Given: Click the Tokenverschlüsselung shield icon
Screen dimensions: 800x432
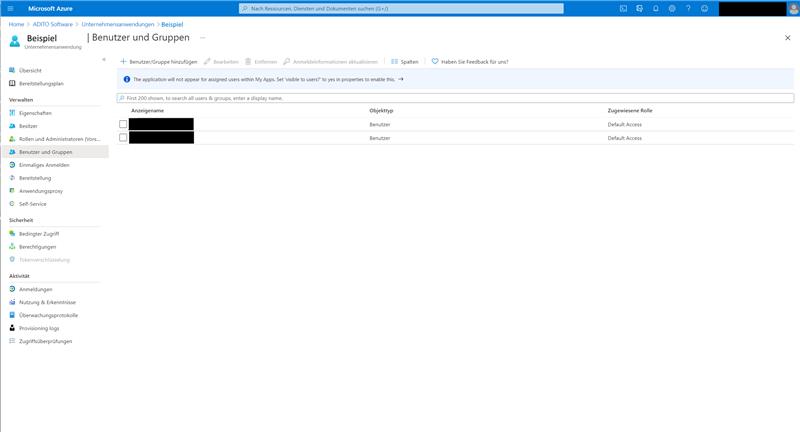Looking at the screenshot, I should pos(12,260).
